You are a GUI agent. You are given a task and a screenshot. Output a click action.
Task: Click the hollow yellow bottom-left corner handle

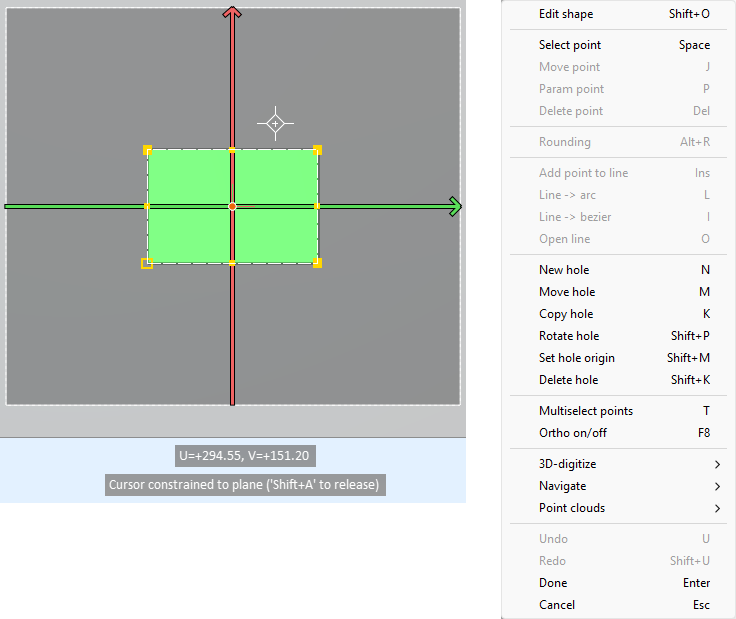[x=147, y=263]
